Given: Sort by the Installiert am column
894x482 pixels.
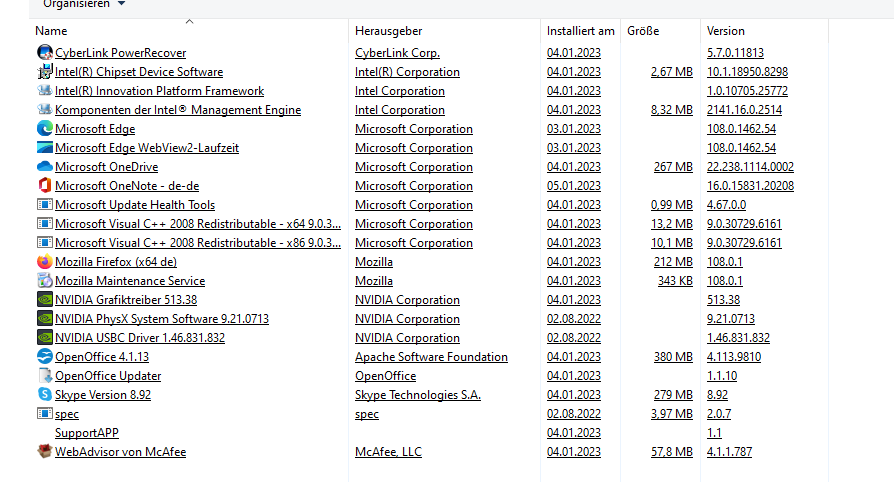Looking at the screenshot, I should pos(580,31).
